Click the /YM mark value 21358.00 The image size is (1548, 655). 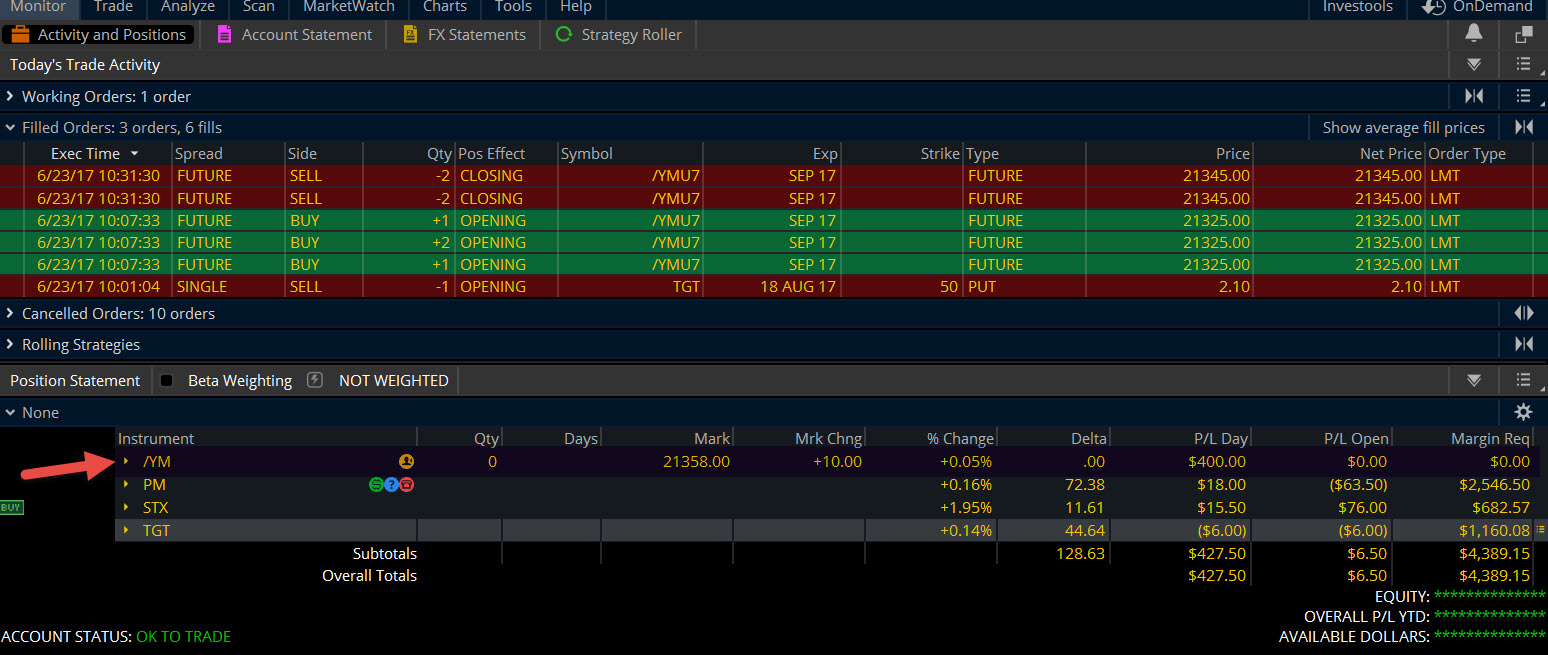(x=696, y=461)
